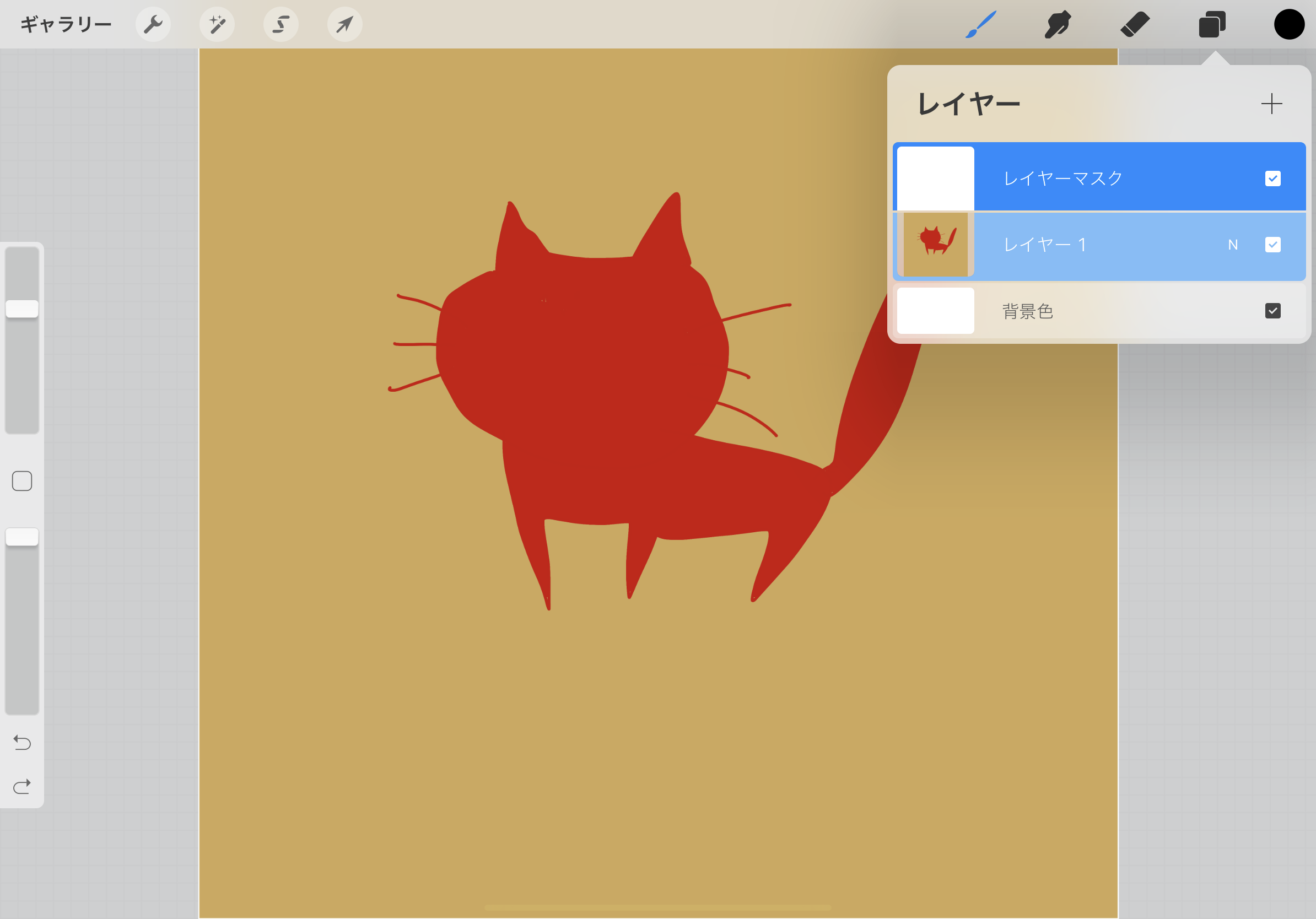This screenshot has width=1316, height=919.
Task: Undo the last action
Action: (x=22, y=743)
